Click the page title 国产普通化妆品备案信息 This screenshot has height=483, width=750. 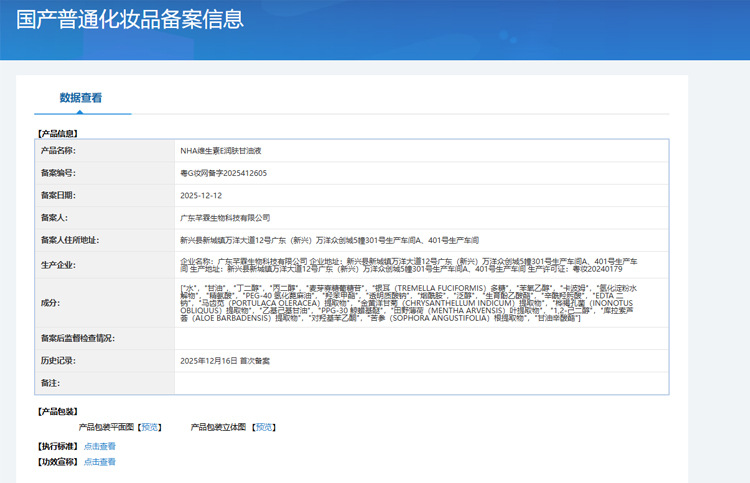point(130,20)
